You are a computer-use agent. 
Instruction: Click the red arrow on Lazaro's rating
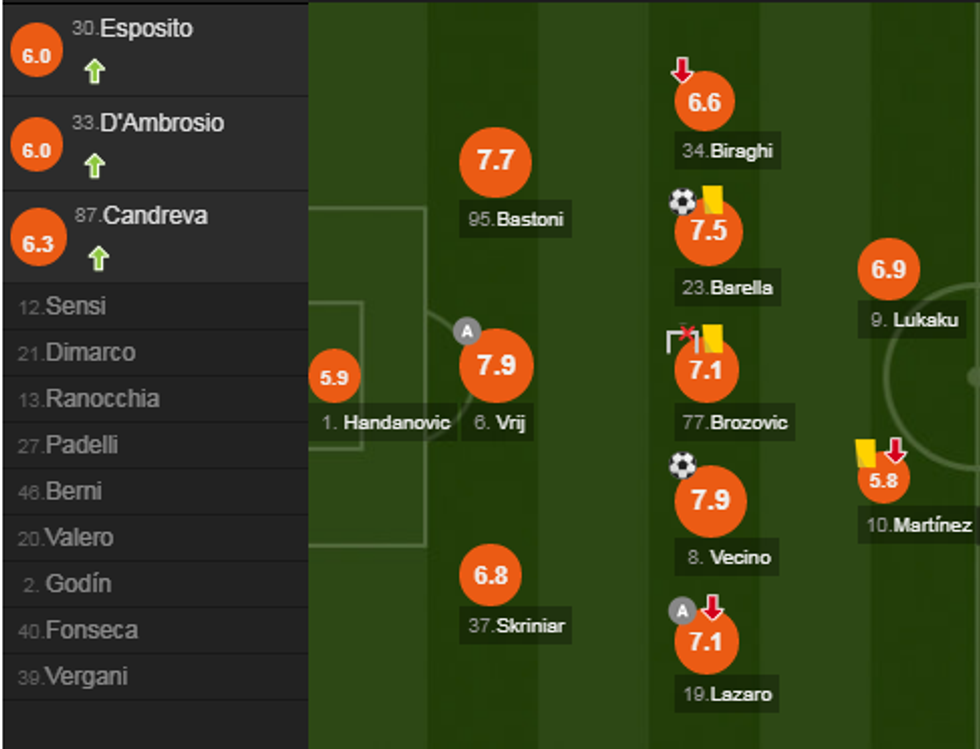(712, 606)
